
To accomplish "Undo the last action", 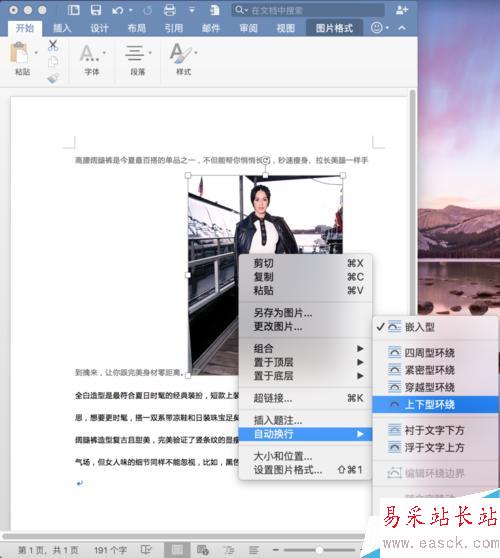I will point(118,10).
